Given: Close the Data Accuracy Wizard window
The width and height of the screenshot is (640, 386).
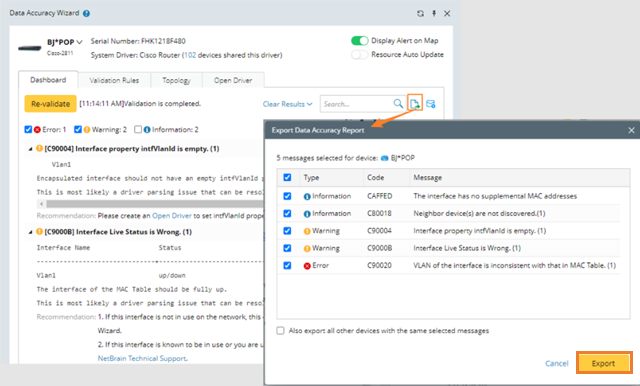Looking at the screenshot, I should click(x=447, y=13).
